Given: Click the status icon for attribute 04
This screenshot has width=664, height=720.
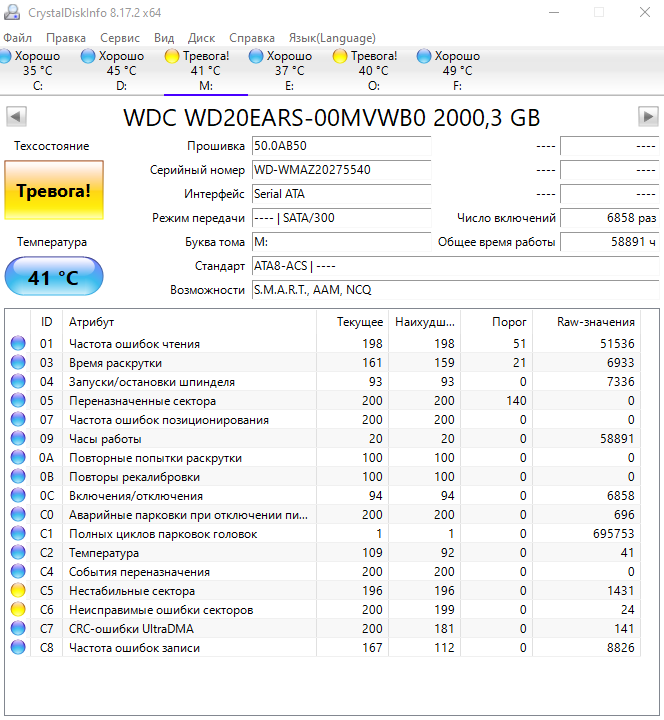Looking at the screenshot, I should (x=18, y=382).
